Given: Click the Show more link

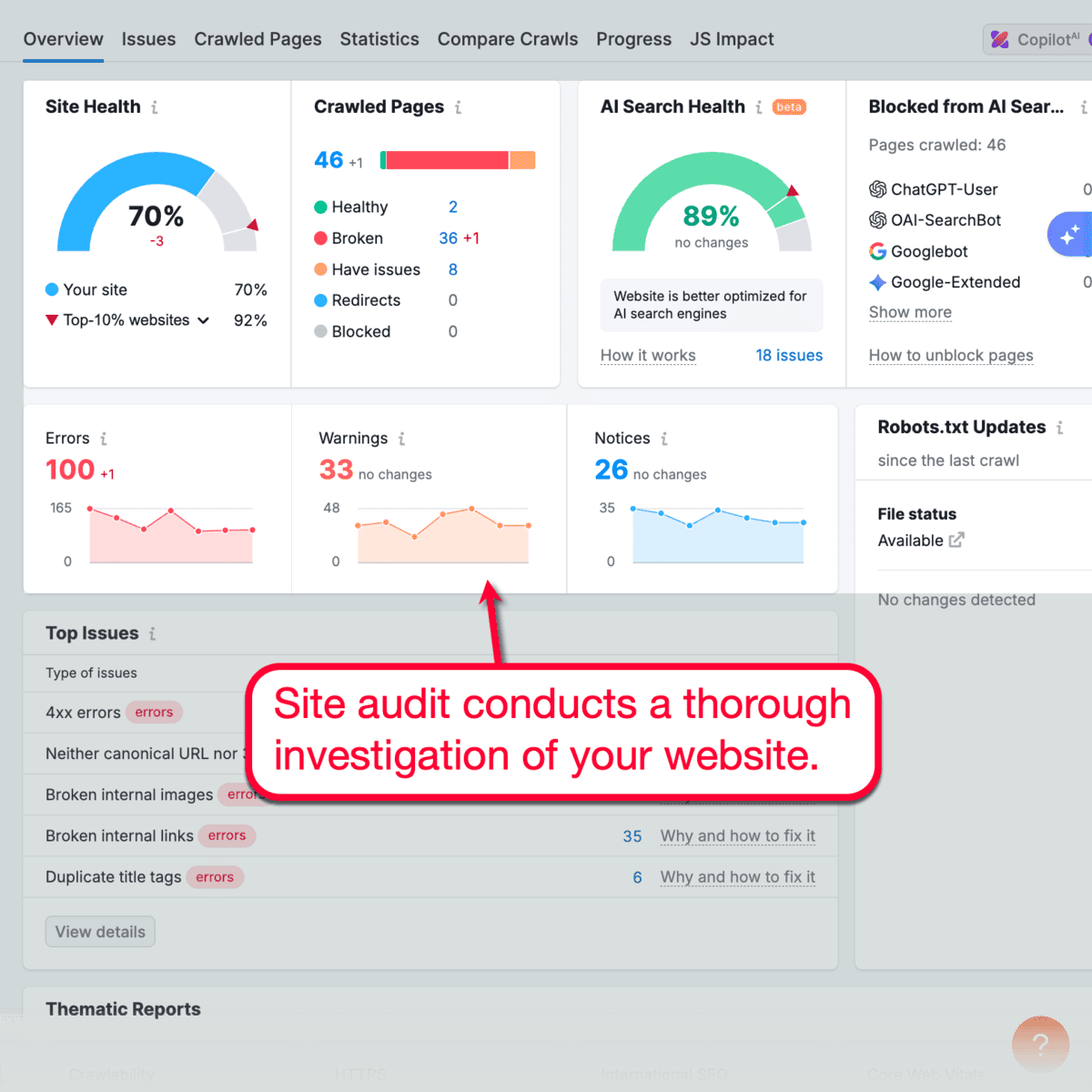Looking at the screenshot, I should click(x=910, y=312).
